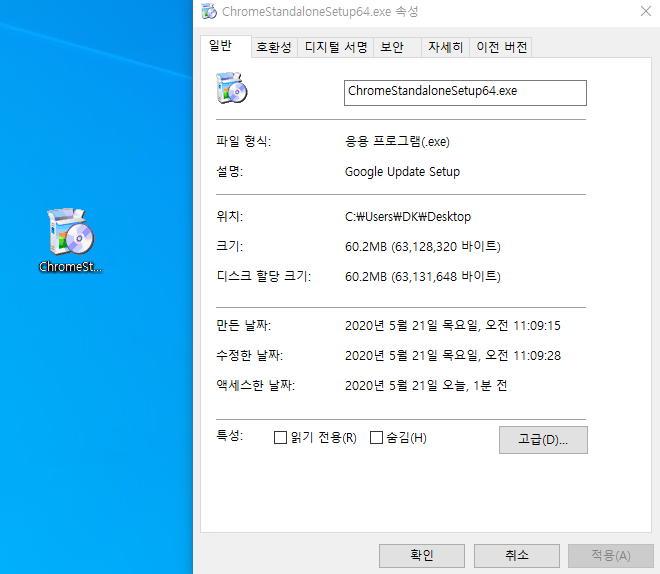Click the accessed date '오늘, 1분 전'

click(x=426, y=385)
